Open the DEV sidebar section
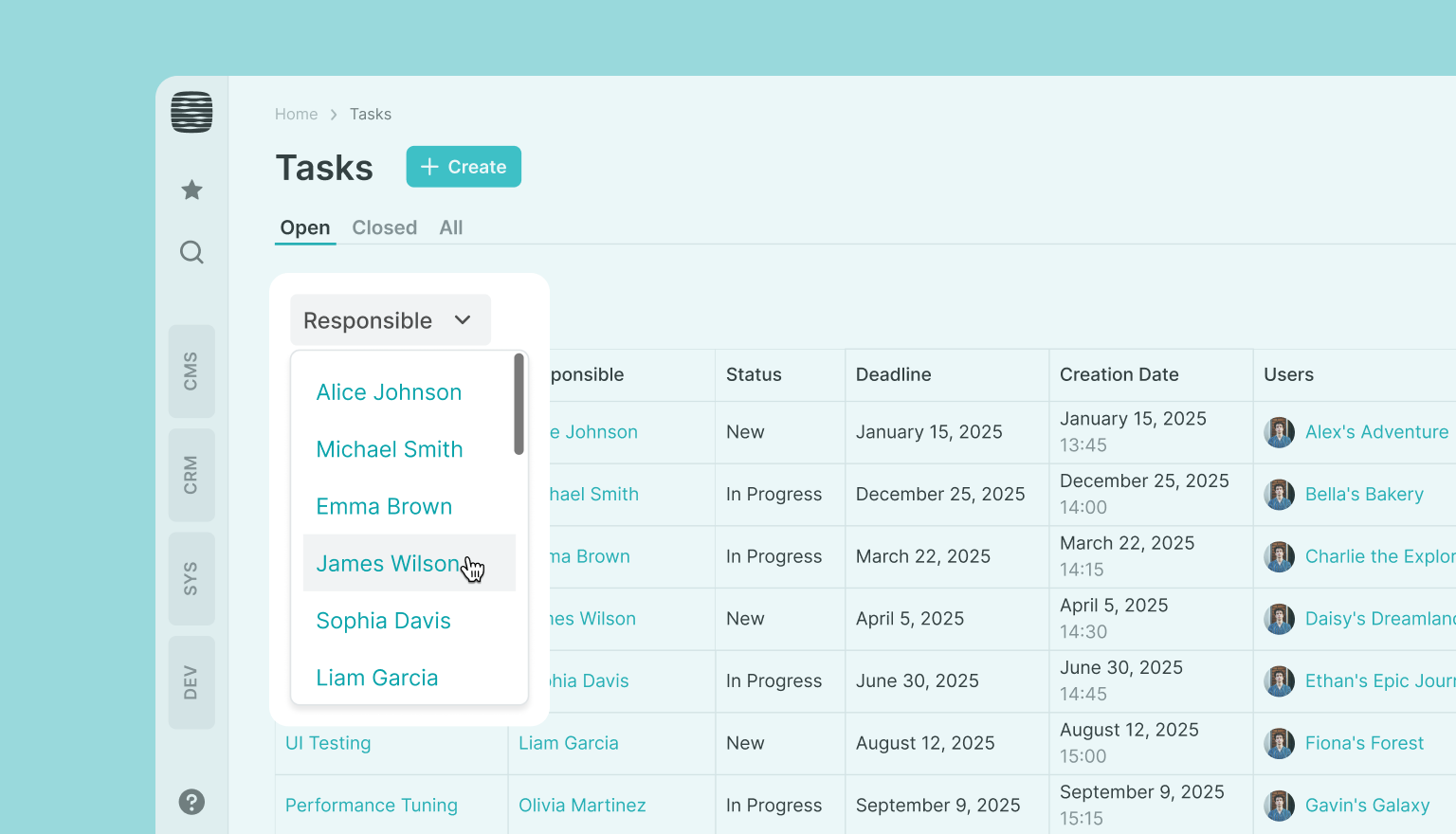 click(191, 682)
